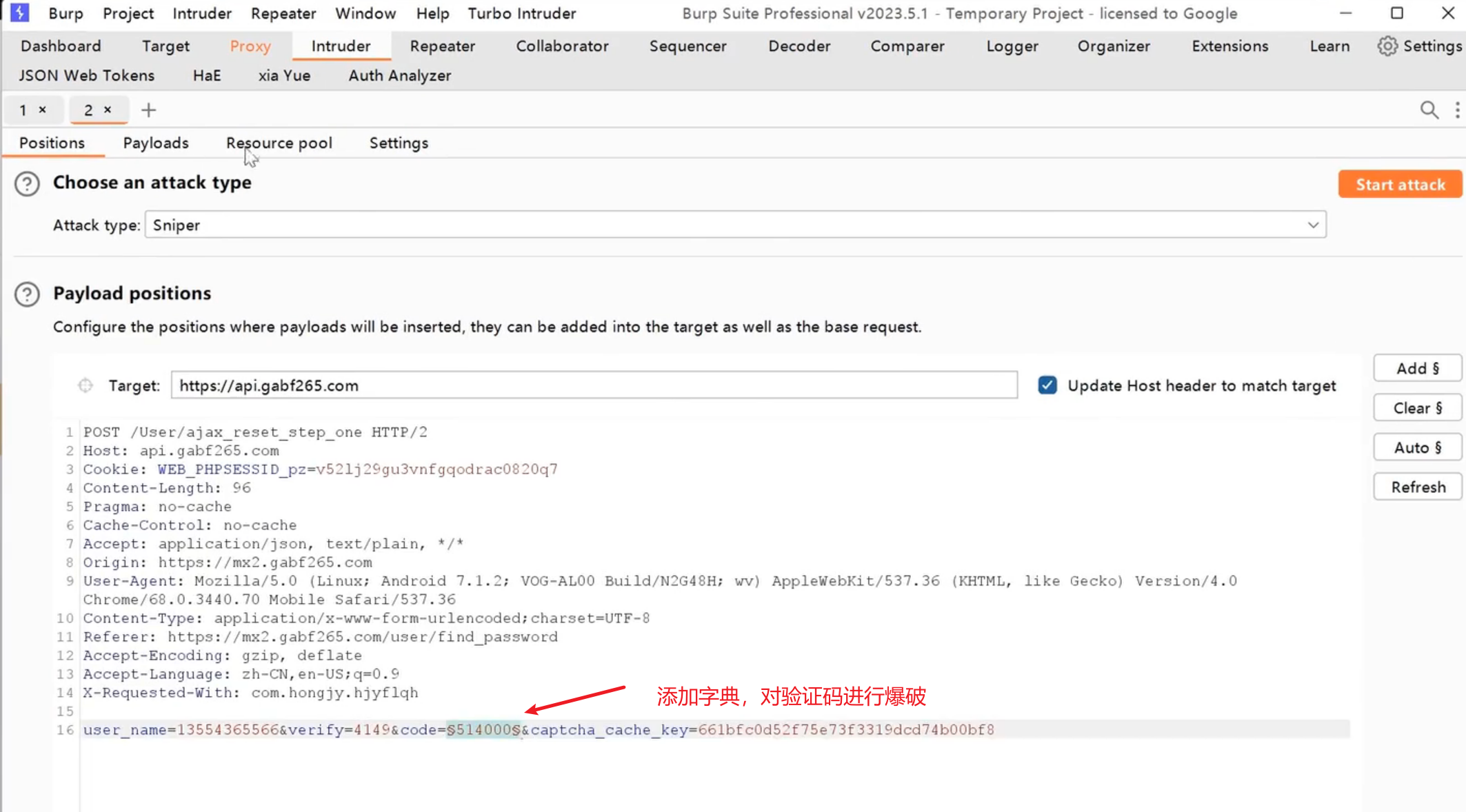Click the Add § button

(1417, 369)
